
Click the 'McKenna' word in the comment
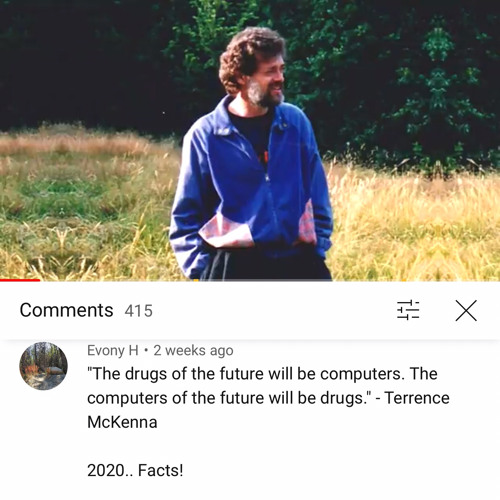coord(122,422)
